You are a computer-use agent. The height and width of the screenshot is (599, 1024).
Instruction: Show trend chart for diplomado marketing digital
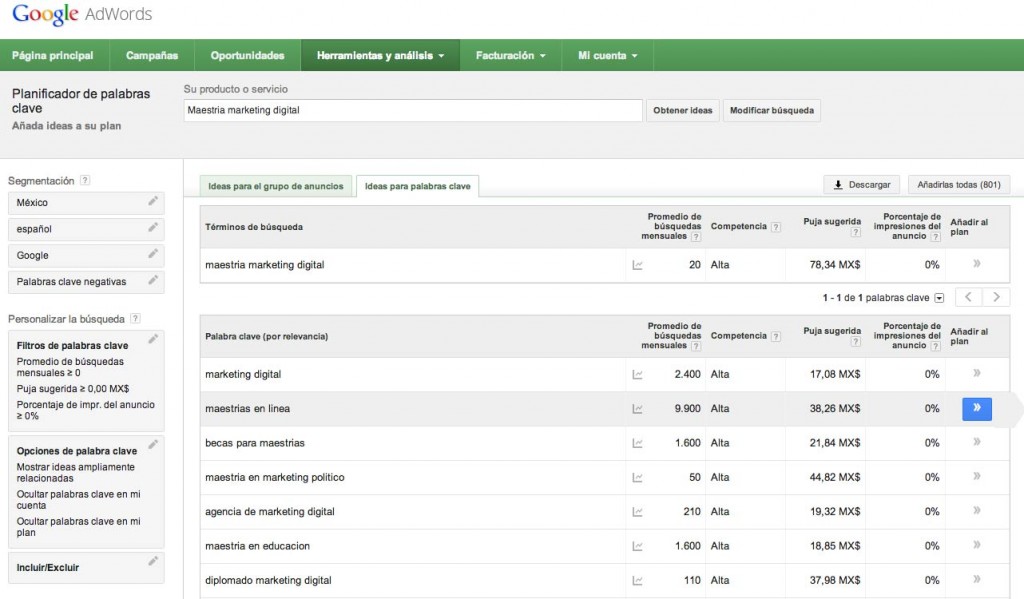click(637, 581)
